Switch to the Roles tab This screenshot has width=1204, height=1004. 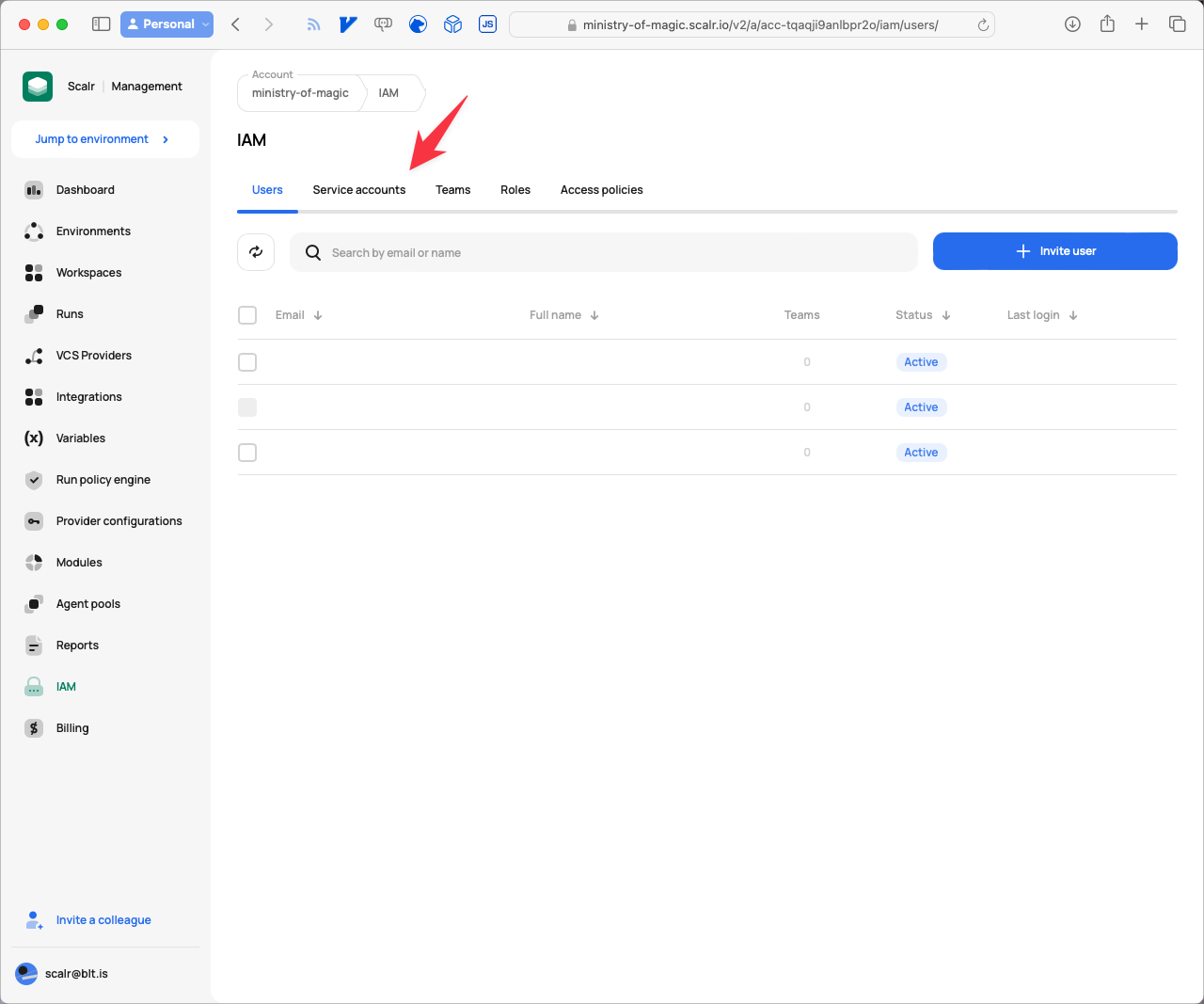[x=515, y=190]
